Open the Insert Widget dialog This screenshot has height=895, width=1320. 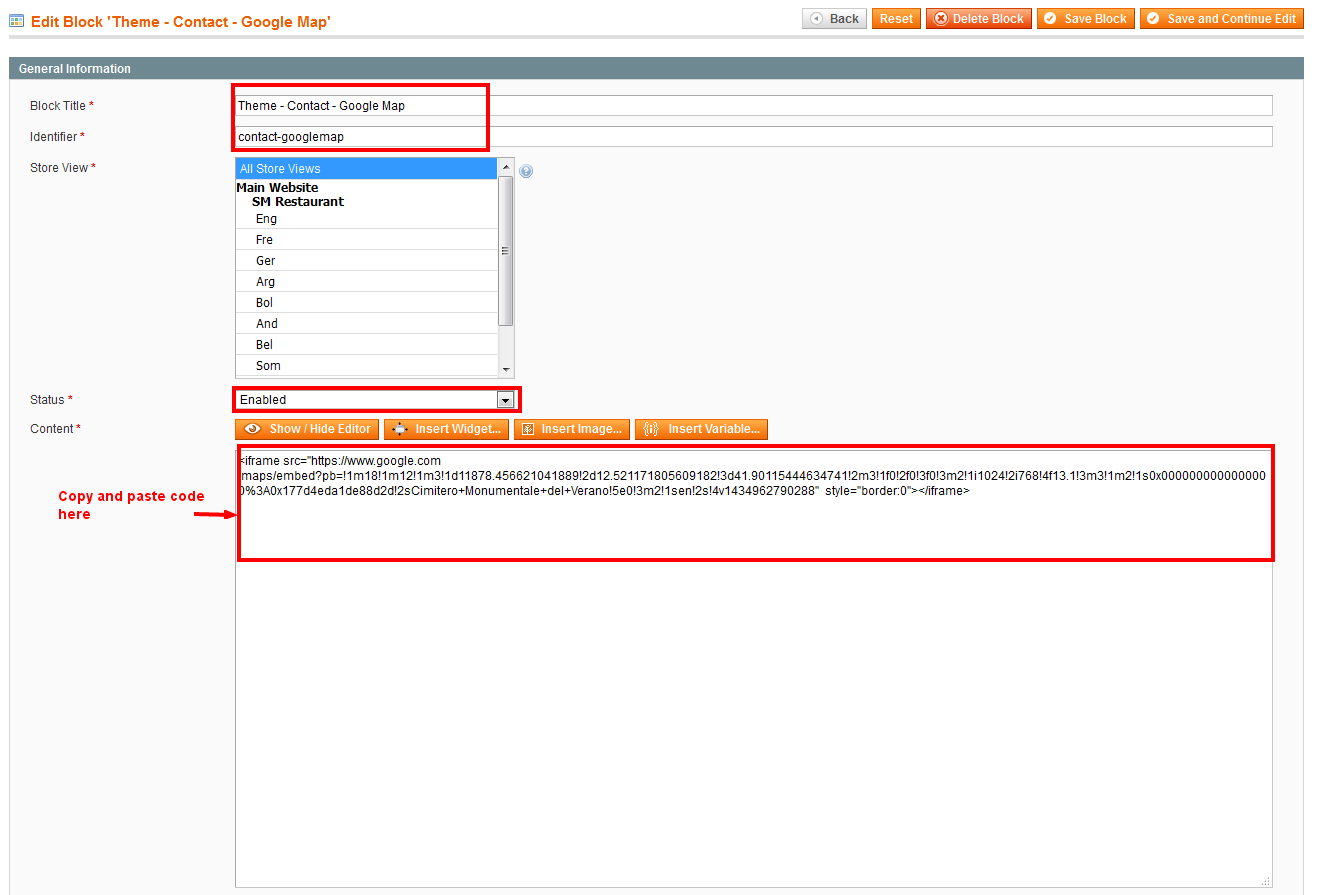(446, 429)
